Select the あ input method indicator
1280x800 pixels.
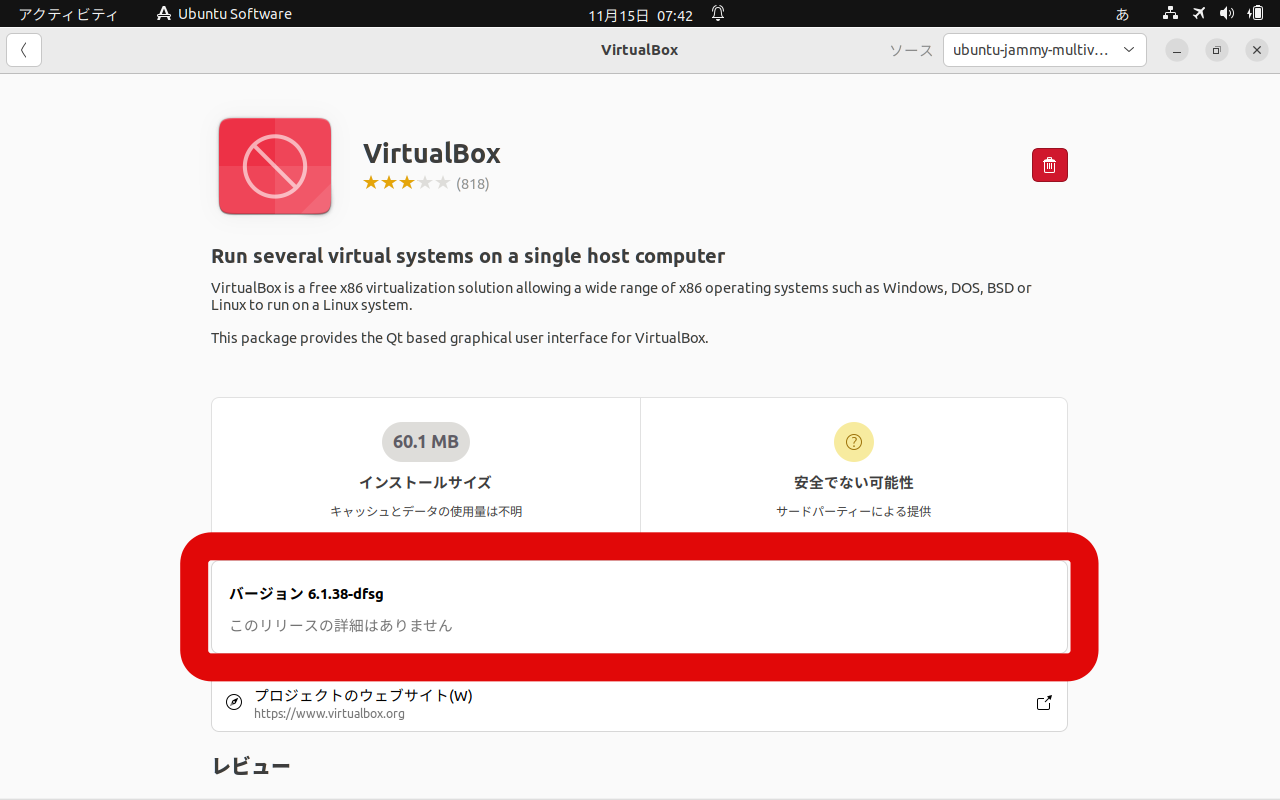point(1122,14)
